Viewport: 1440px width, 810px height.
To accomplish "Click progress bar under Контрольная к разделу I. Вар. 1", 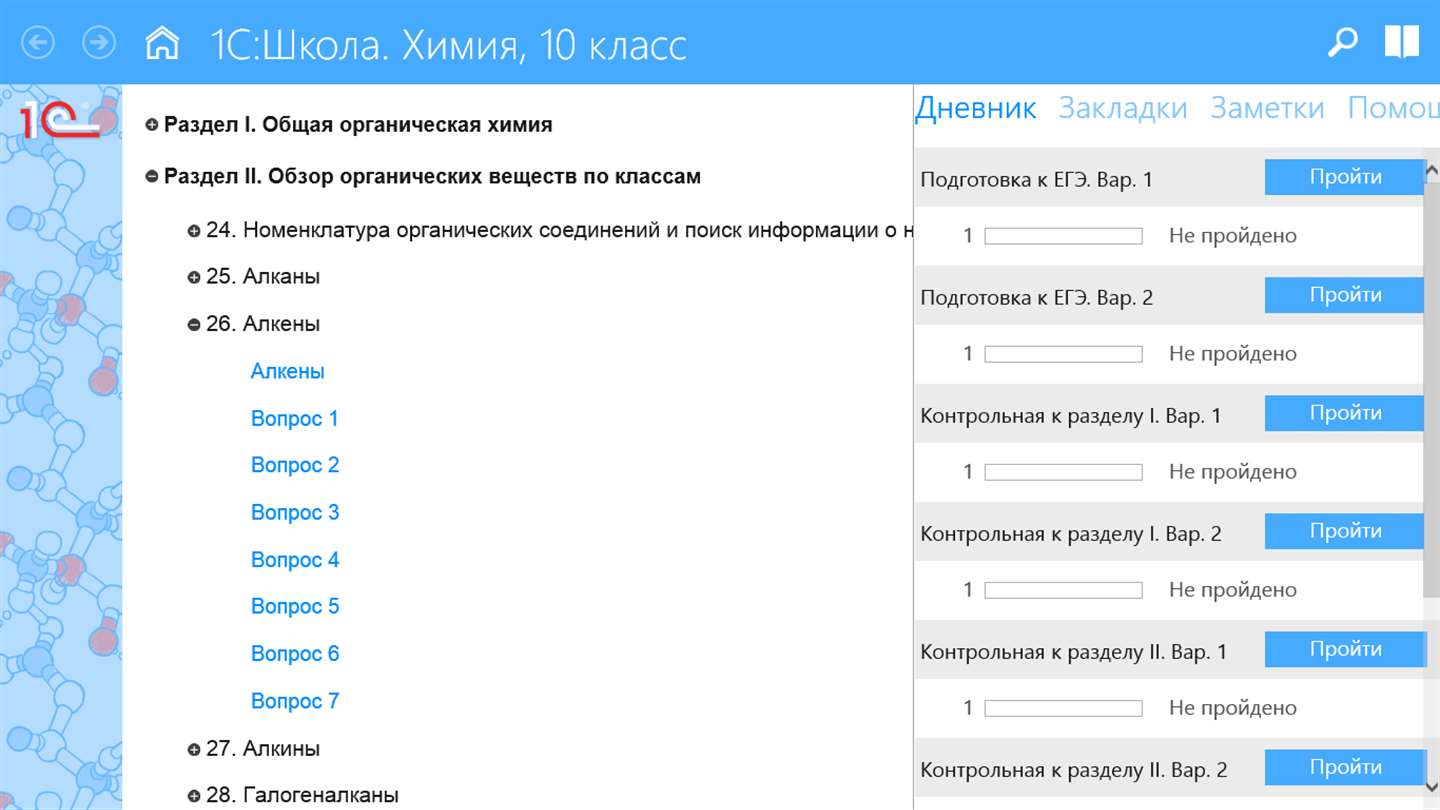I will [1063, 472].
